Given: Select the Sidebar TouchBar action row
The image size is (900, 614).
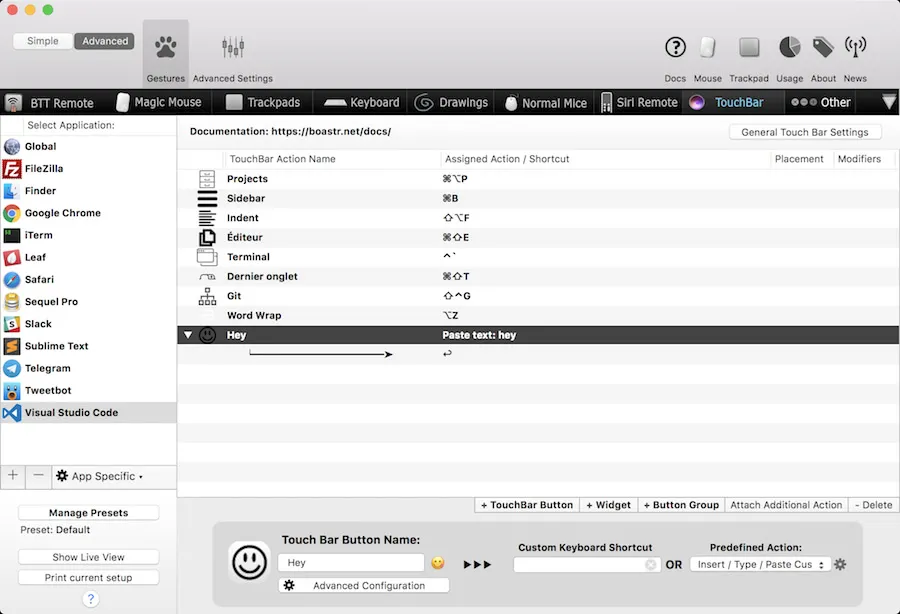Looking at the screenshot, I should (538, 198).
